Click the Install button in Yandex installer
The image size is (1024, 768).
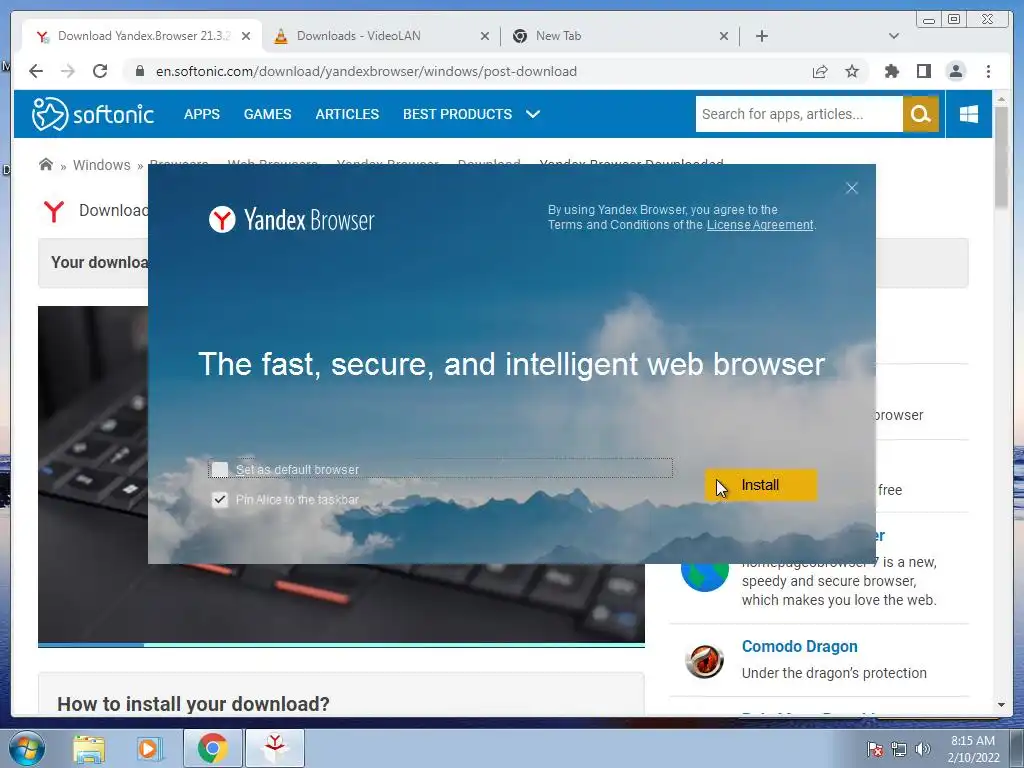pos(761,485)
